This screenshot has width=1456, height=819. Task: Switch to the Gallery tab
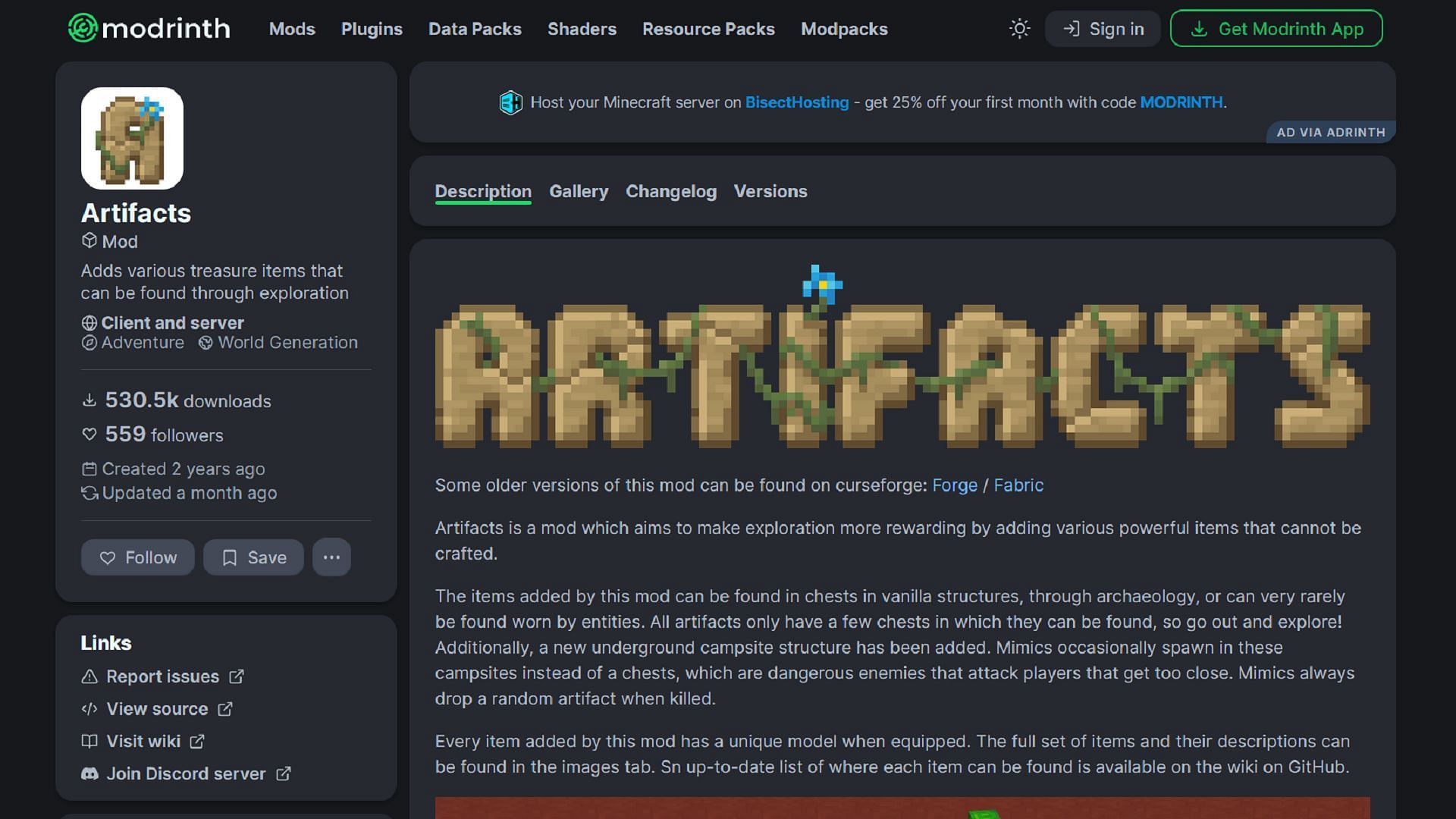[578, 190]
